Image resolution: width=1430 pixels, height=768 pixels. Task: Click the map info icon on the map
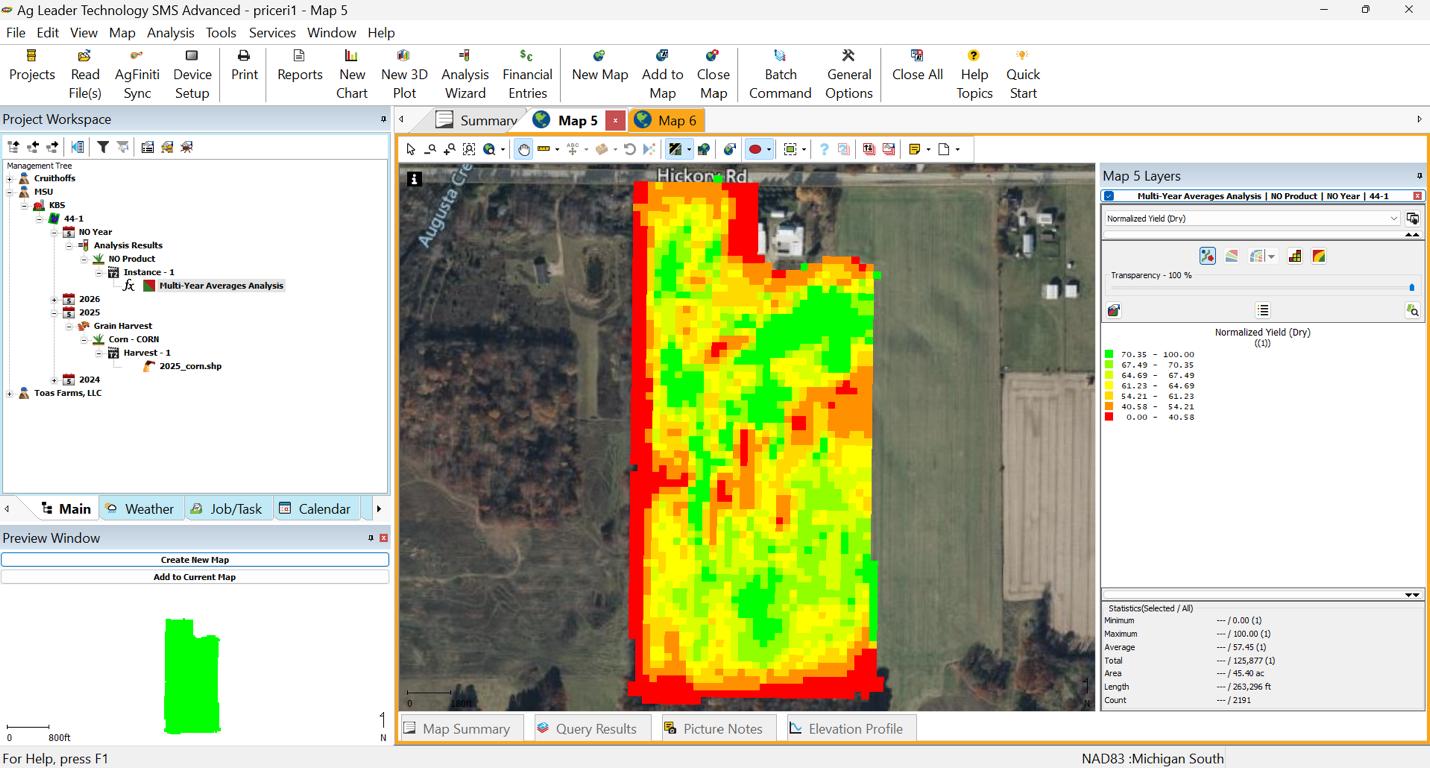414,179
